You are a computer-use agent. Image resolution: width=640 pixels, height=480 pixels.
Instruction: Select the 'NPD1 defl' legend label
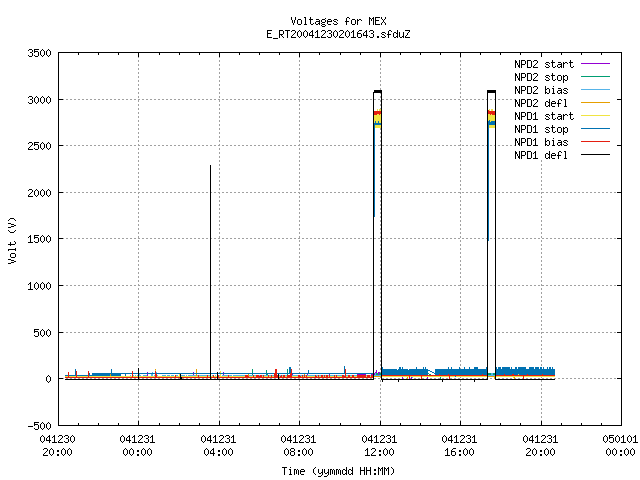coord(541,156)
